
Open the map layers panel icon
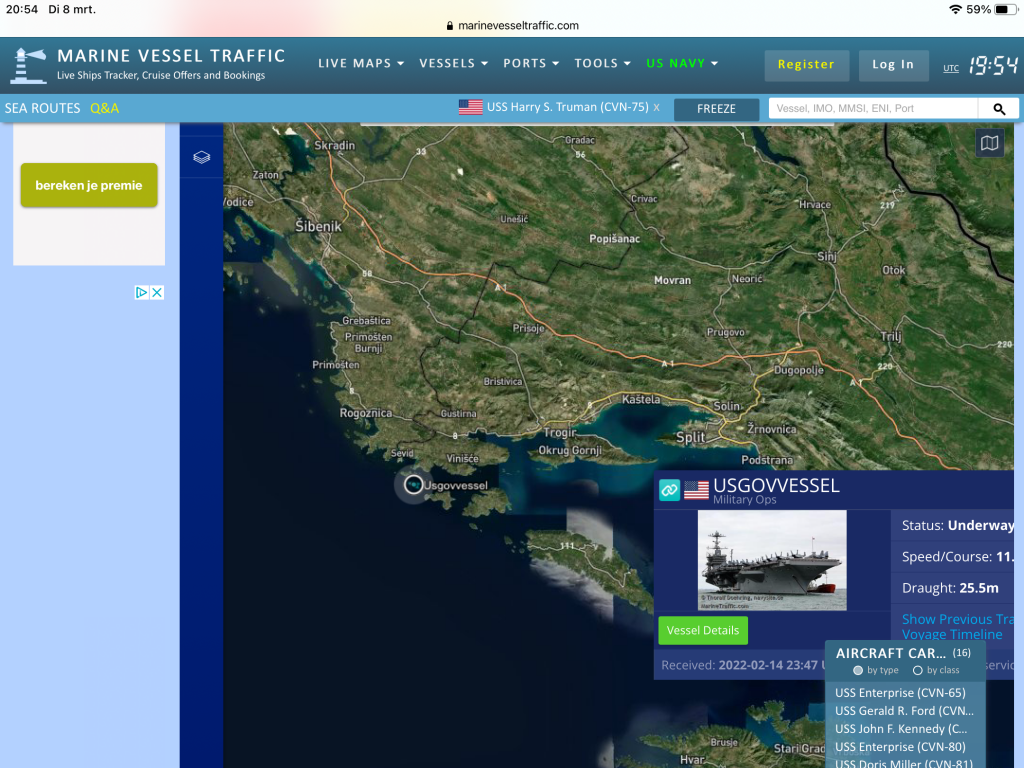click(201, 157)
